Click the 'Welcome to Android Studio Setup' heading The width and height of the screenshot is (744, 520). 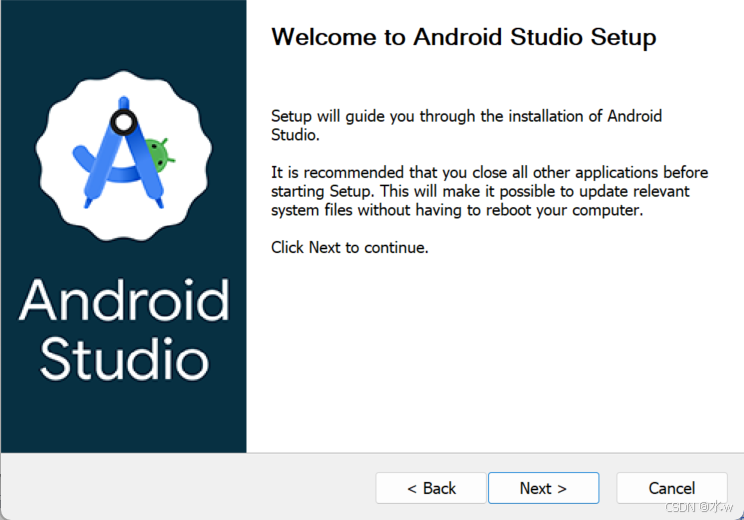pos(464,37)
